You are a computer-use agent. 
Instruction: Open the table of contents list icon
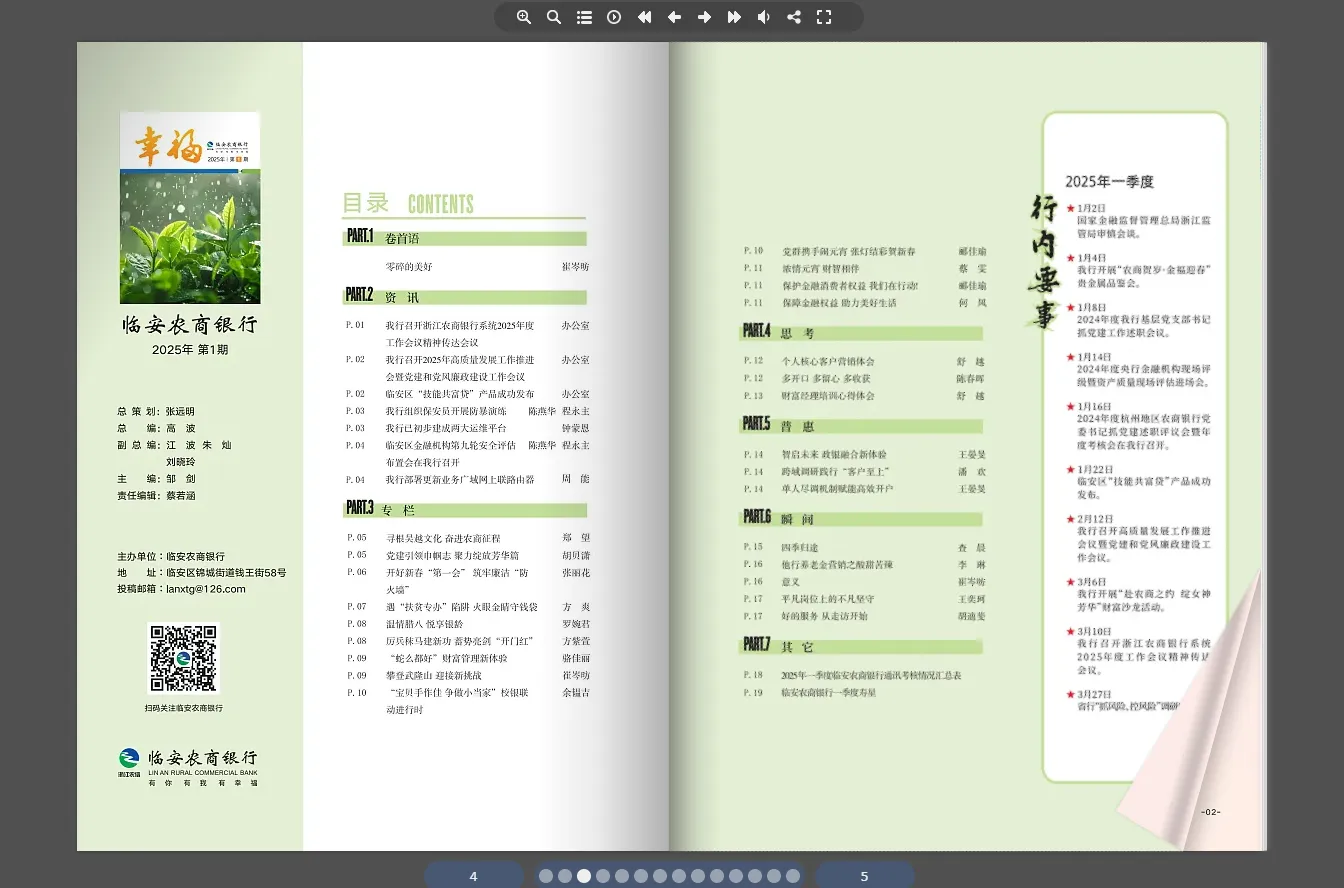tap(584, 17)
